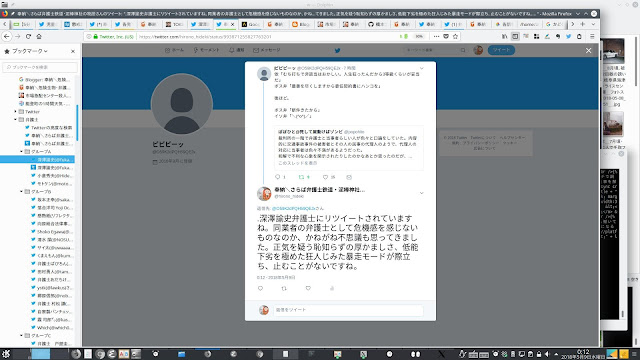Screen dimensions: 640x360
Task: Open the Shoko Egawa bookmark
Action: coord(51,231)
